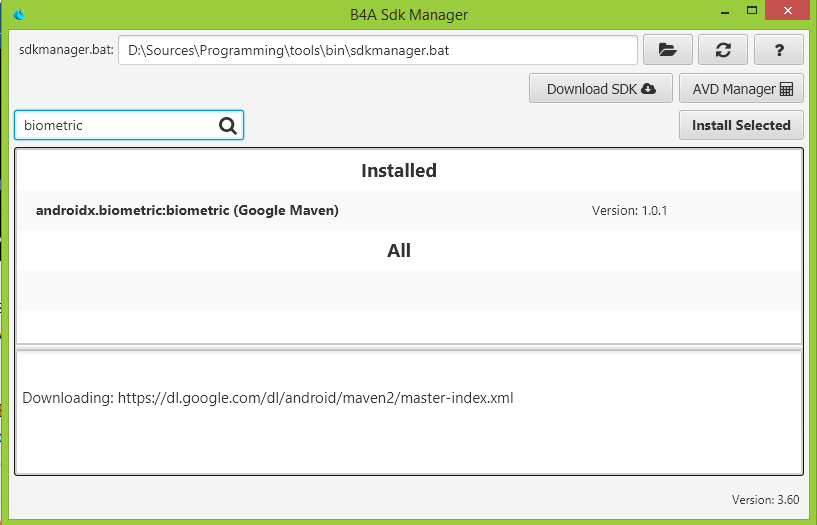
Task: Select androidx.biometric:biometric (Google Maven) row
Action: (x=408, y=210)
